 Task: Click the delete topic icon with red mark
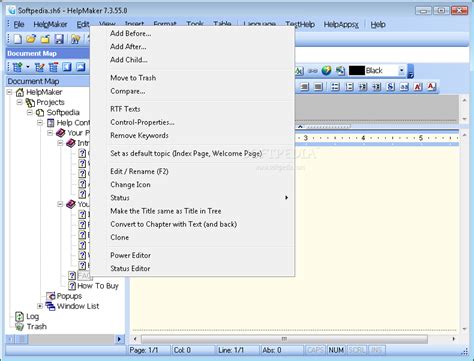(53, 67)
